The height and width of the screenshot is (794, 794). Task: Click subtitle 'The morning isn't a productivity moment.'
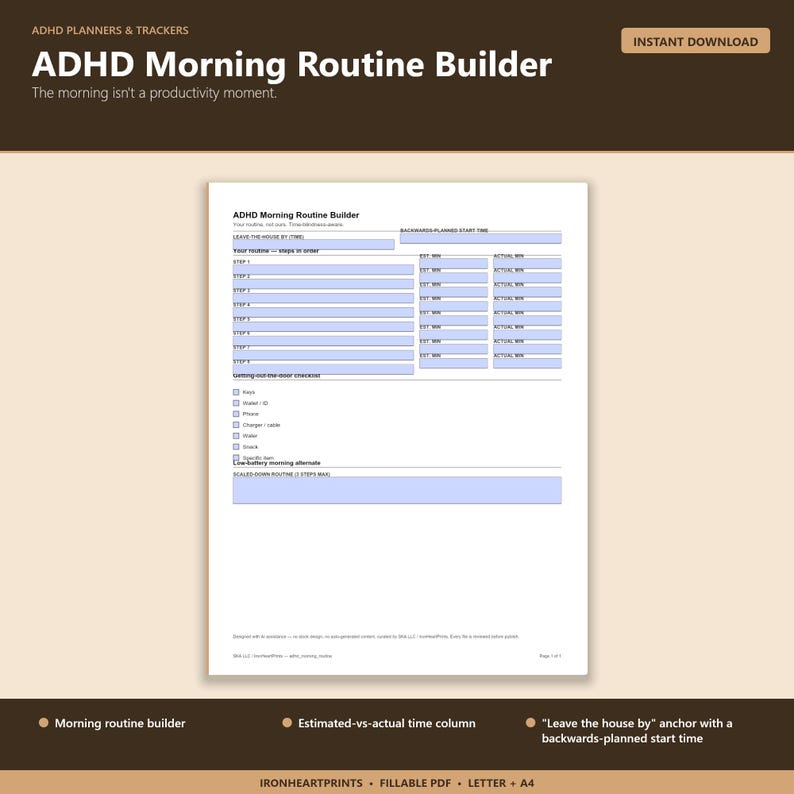[154, 93]
